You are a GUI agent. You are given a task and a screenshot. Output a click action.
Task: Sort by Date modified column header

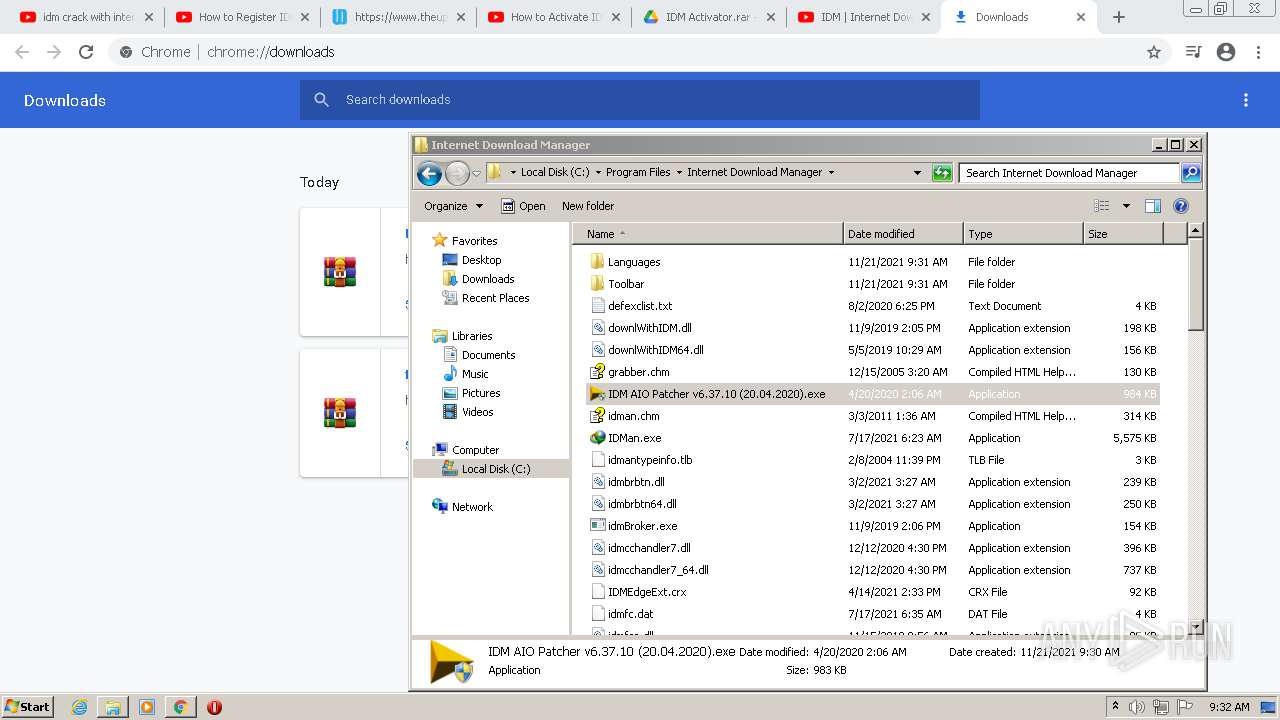[903, 234]
